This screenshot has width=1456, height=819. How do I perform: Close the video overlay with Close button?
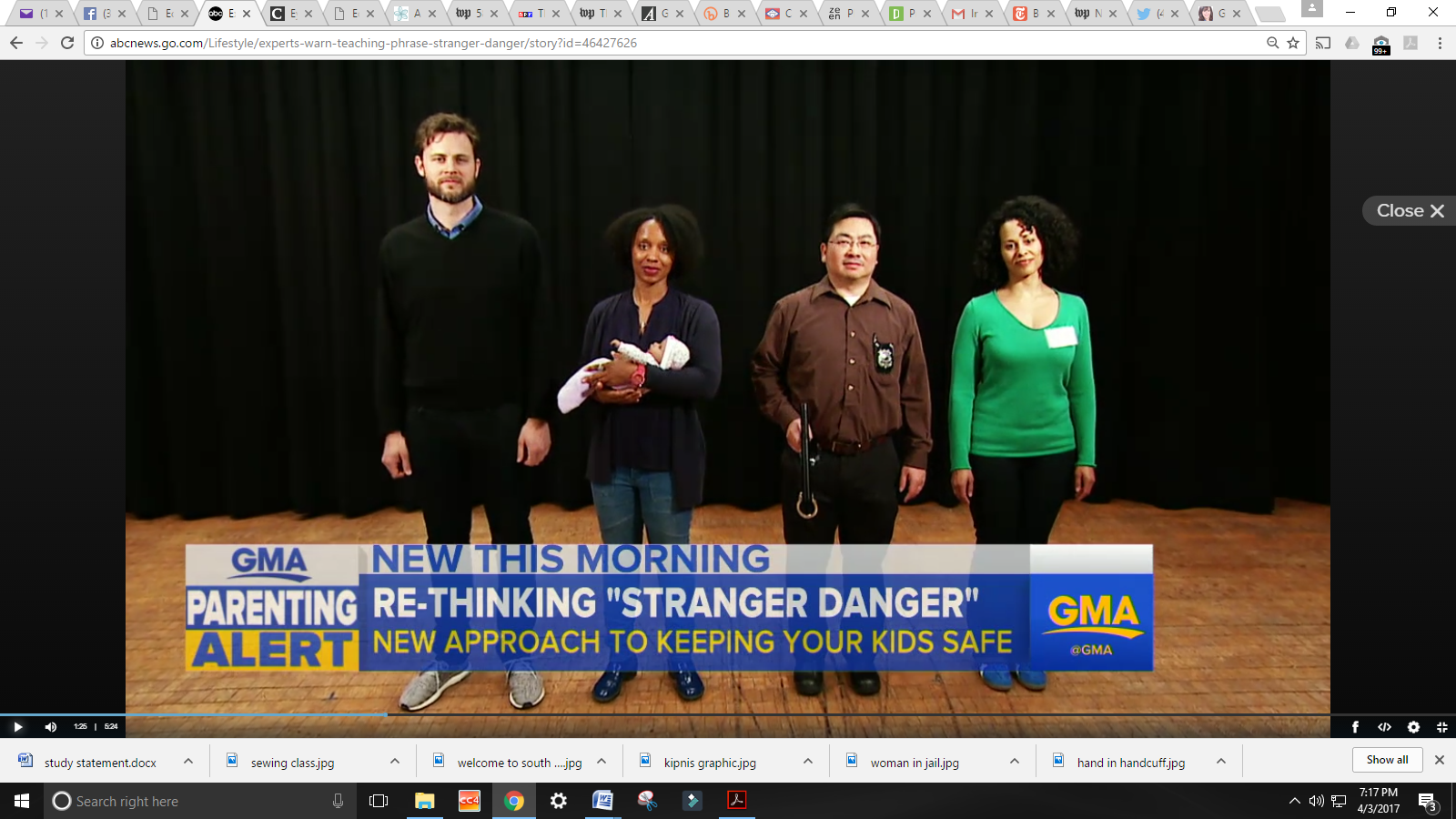pyautogui.click(x=1410, y=210)
